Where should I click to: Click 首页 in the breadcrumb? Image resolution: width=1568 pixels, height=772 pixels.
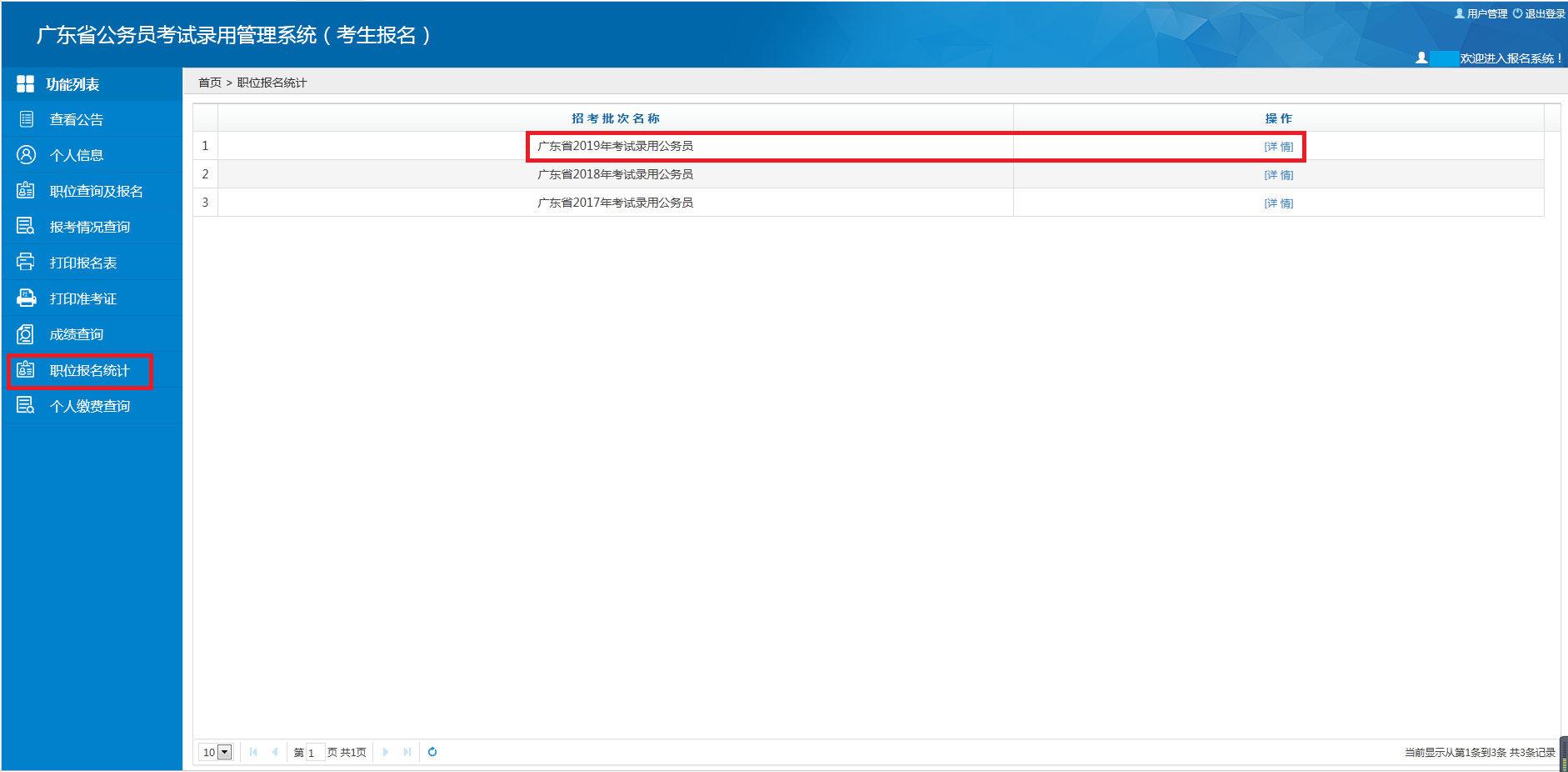point(210,83)
